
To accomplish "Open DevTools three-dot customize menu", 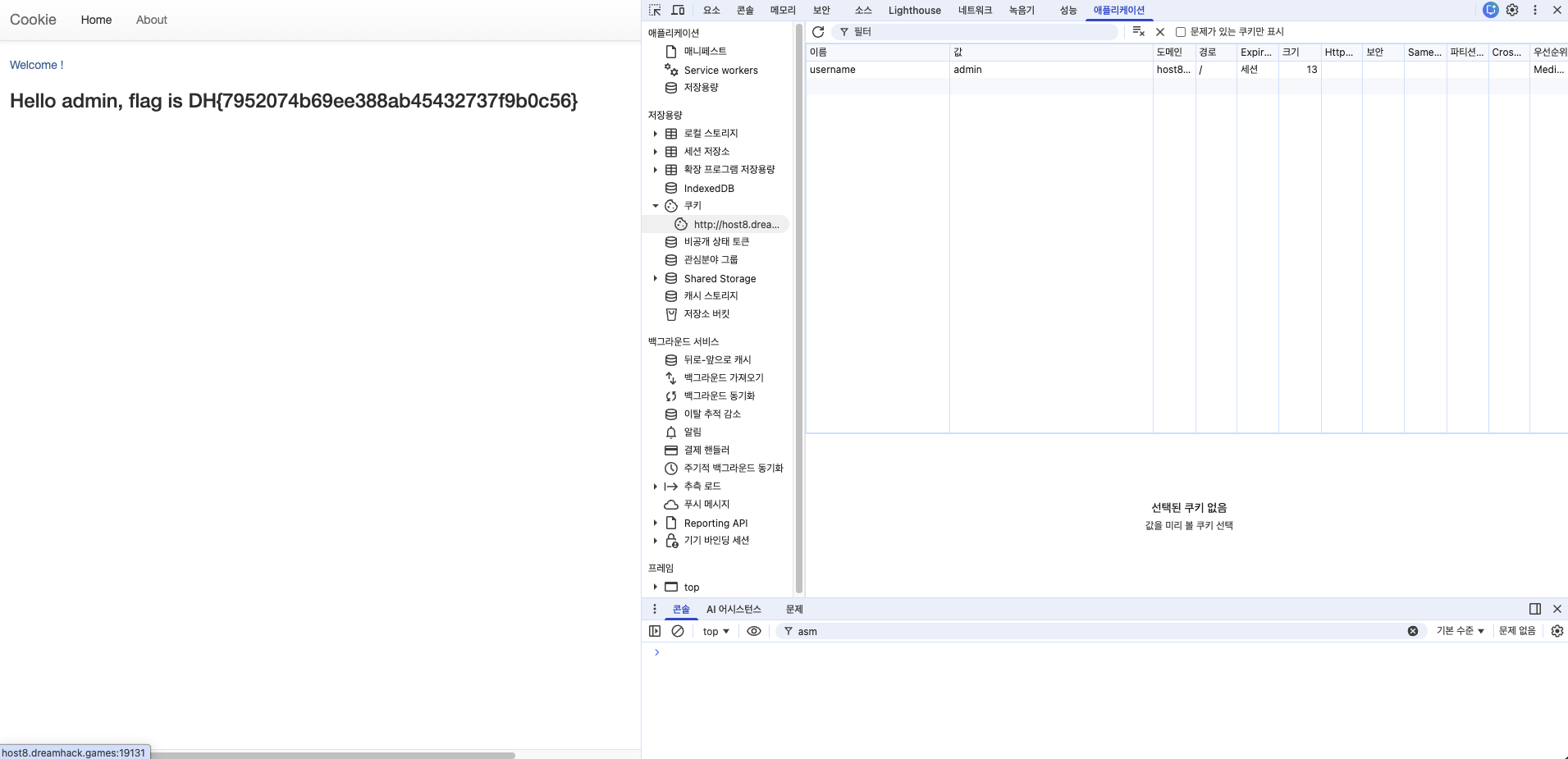I will pos(1535,10).
